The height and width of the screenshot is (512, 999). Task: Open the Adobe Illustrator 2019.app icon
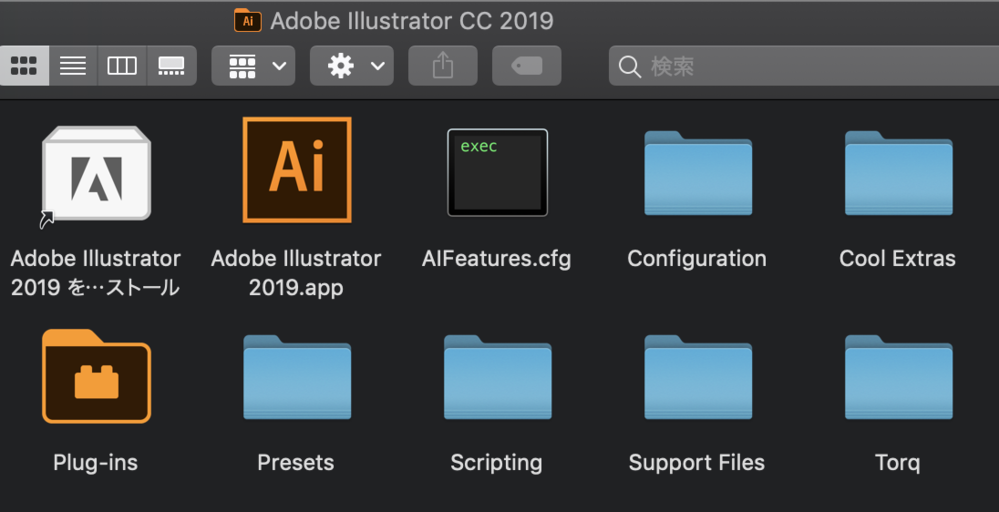(x=297, y=170)
